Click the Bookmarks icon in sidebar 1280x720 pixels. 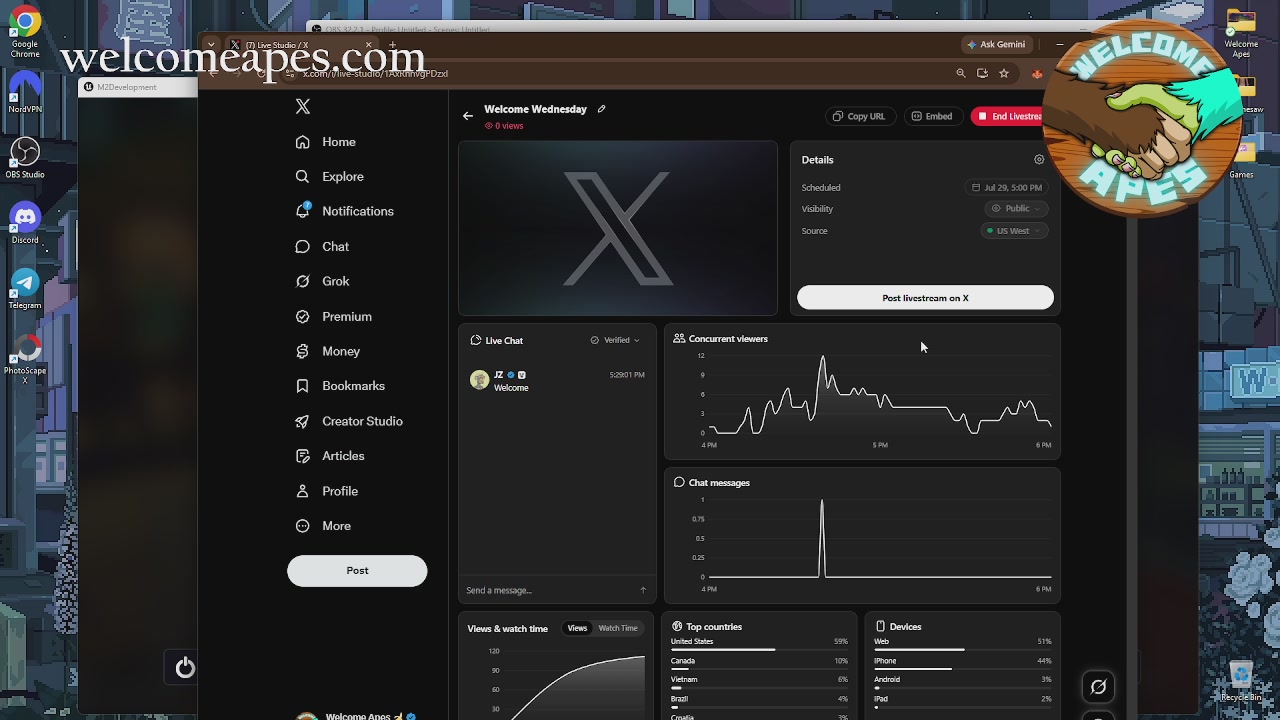[x=303, y=386]
